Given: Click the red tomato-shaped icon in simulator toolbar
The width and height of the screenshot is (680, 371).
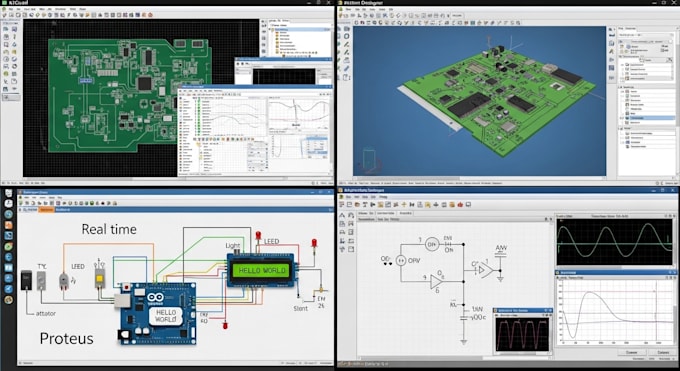Looking at the screenshot, I should (460, 204).
